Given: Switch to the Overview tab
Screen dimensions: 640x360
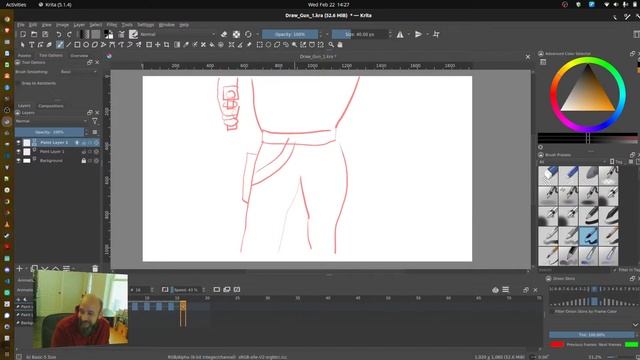Looking at the screenshot, I should (x=79, y=56).
